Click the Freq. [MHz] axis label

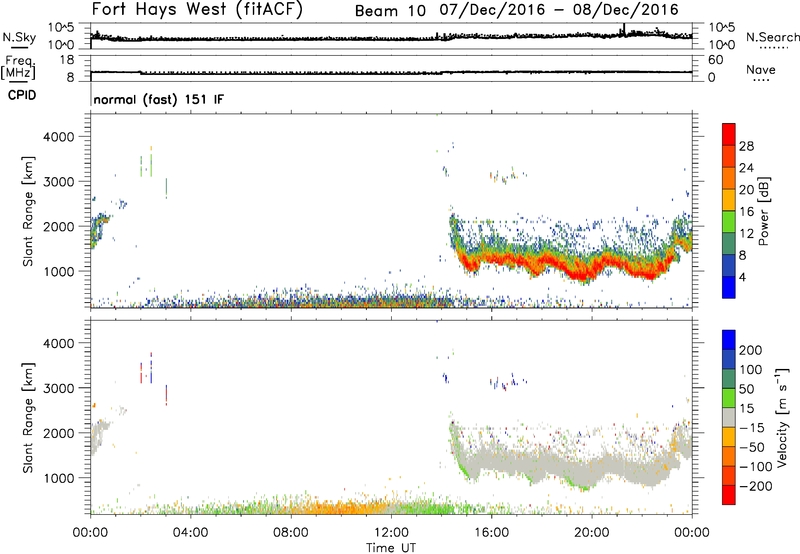point(19,68)
